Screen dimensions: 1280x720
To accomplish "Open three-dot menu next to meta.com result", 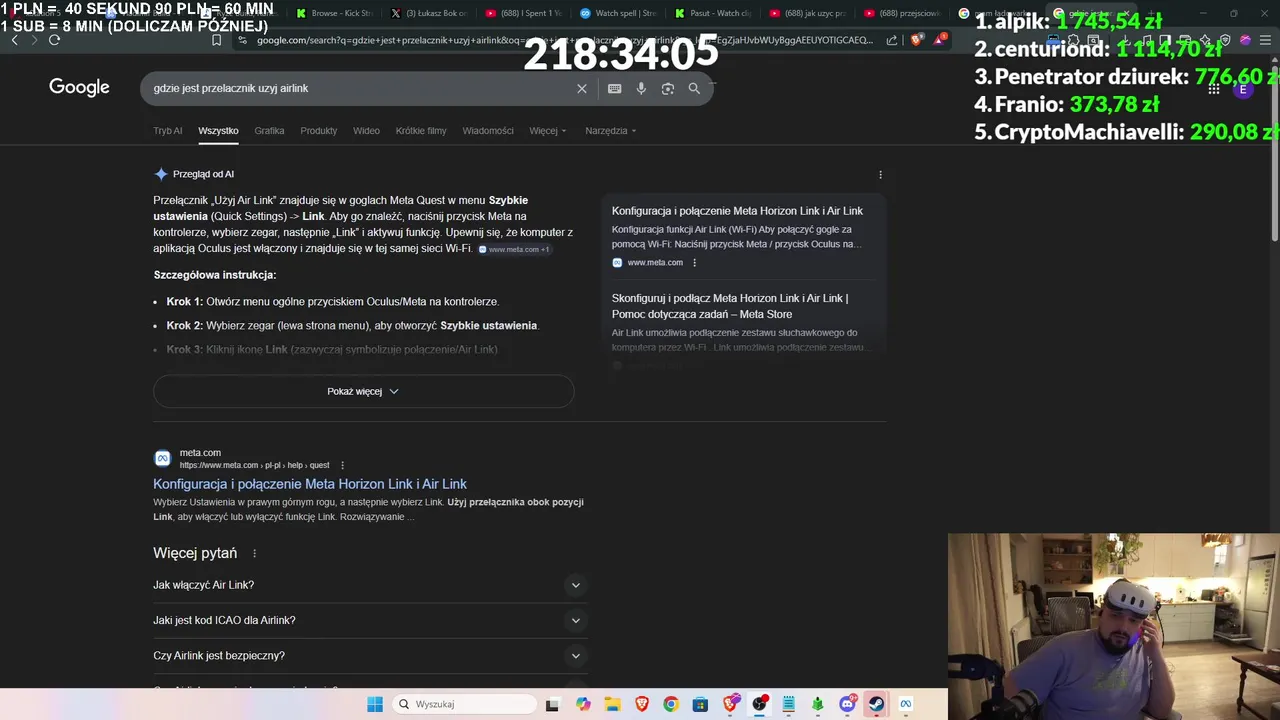I will pos(342,465).
